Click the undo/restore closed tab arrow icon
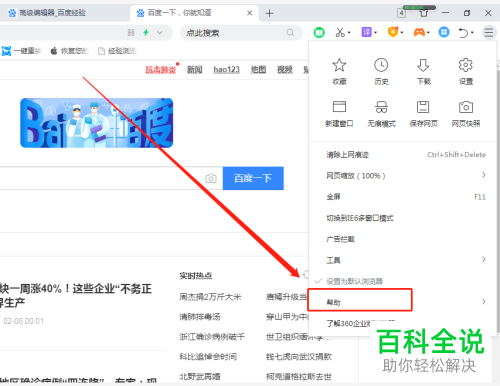Image resolution: width=500 pixels, height=386 pixels. click(x=463, y=33)
